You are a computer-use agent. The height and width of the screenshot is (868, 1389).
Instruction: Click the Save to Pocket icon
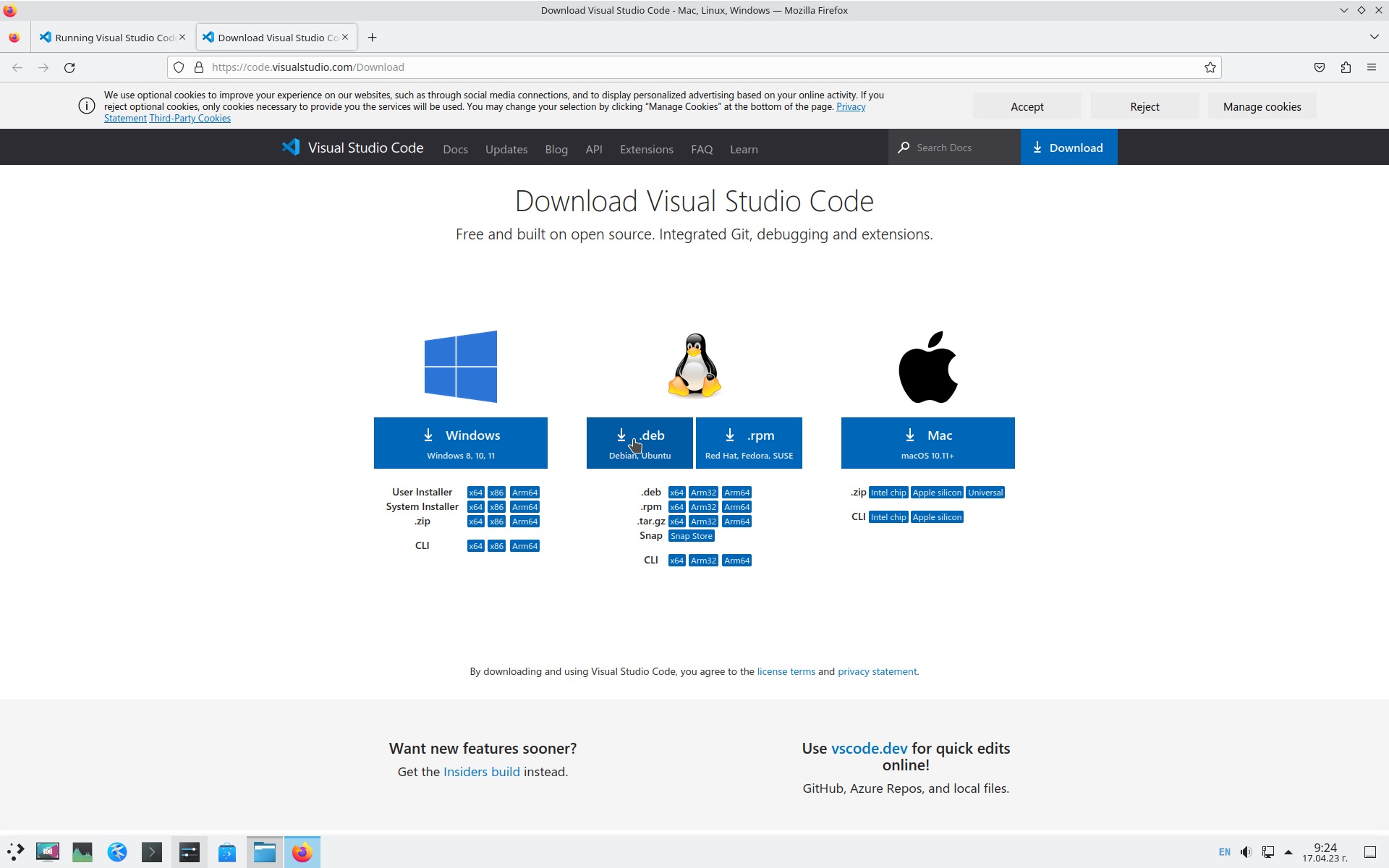point(1320,67)
